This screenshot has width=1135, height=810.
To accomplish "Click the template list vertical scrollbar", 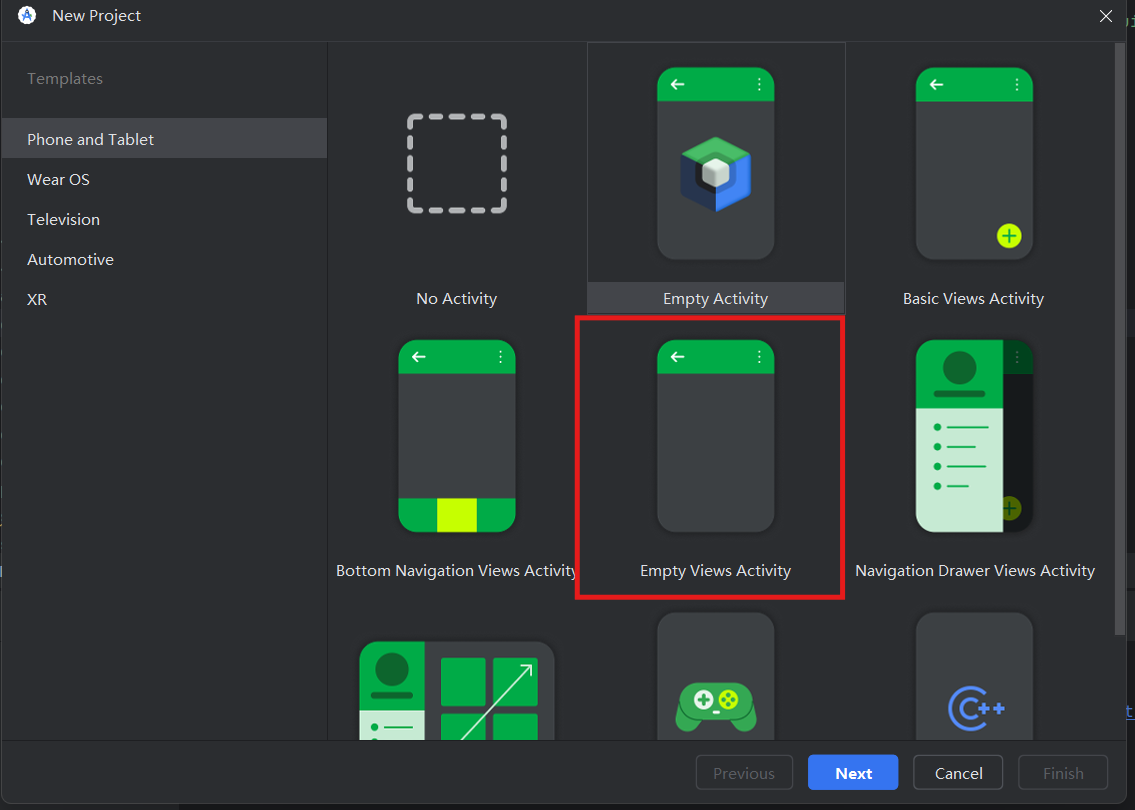I will 1121,340.
